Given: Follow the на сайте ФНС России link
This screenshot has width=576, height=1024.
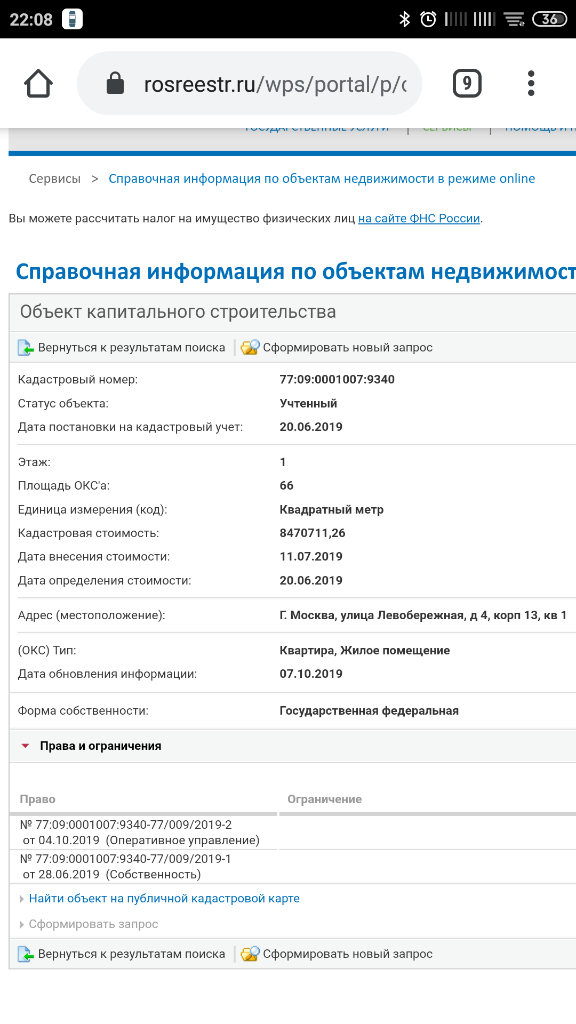Looking at the screenshot, I should (419, 219).
